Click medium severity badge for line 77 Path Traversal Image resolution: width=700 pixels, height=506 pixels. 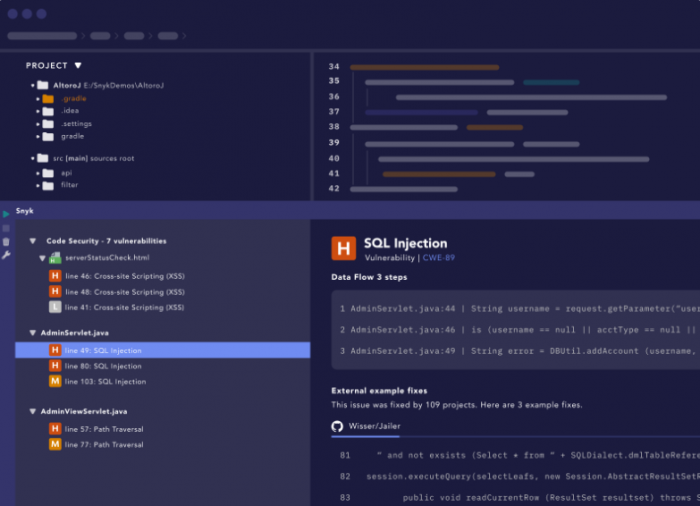click(55, 444)
